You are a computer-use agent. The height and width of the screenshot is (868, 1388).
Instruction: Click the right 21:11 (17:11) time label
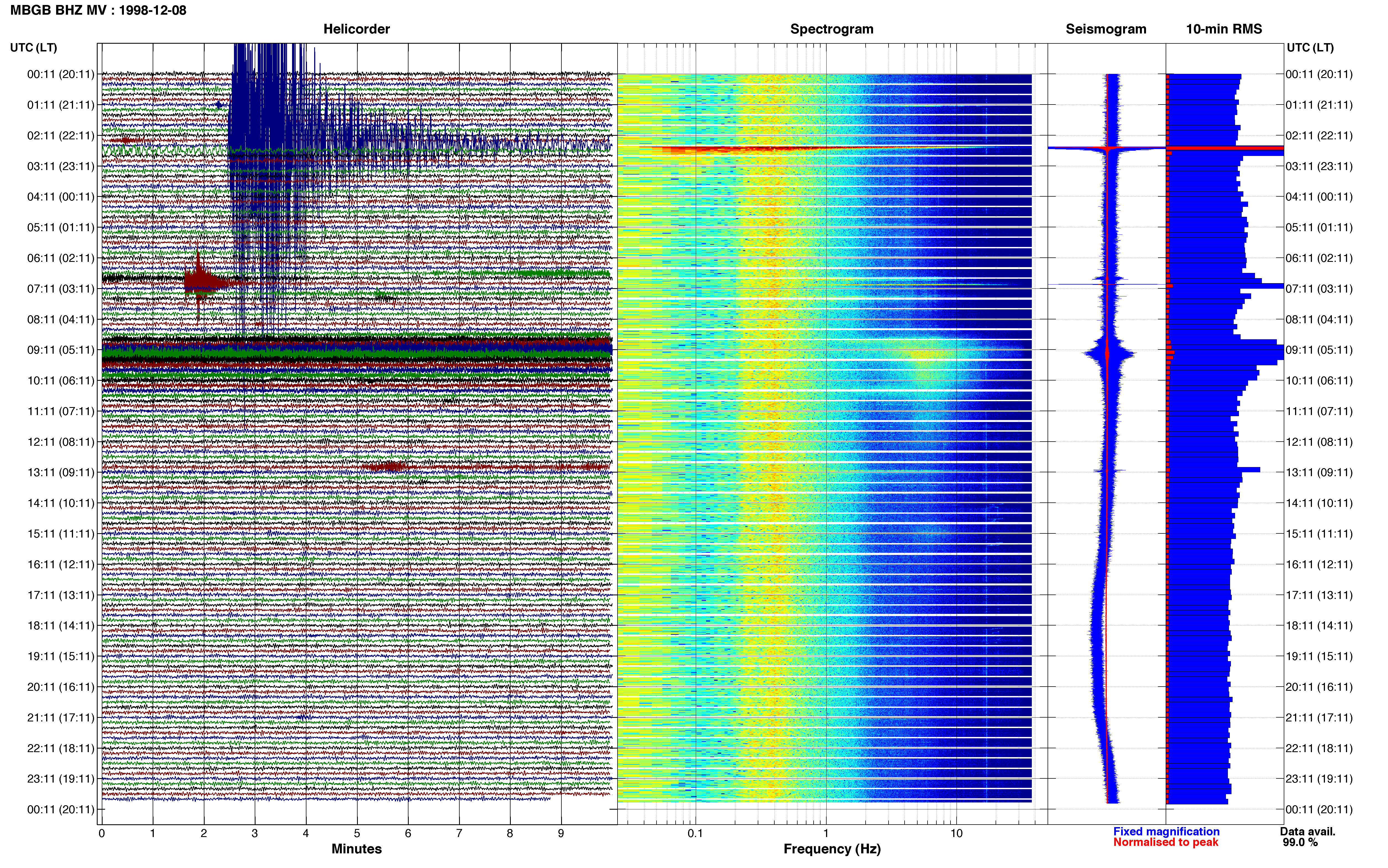[x=1319, y=718]
